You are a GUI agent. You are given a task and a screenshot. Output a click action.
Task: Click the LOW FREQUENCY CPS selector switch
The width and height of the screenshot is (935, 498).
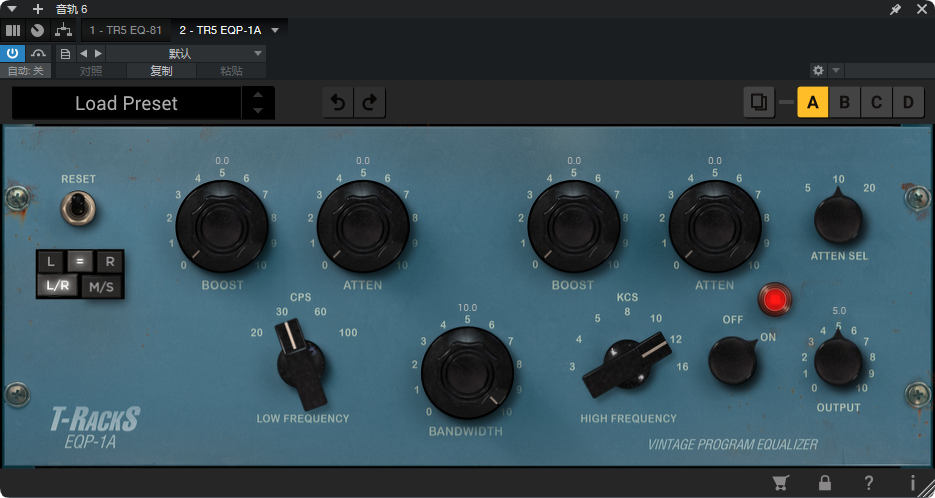(x=301, y=364)
